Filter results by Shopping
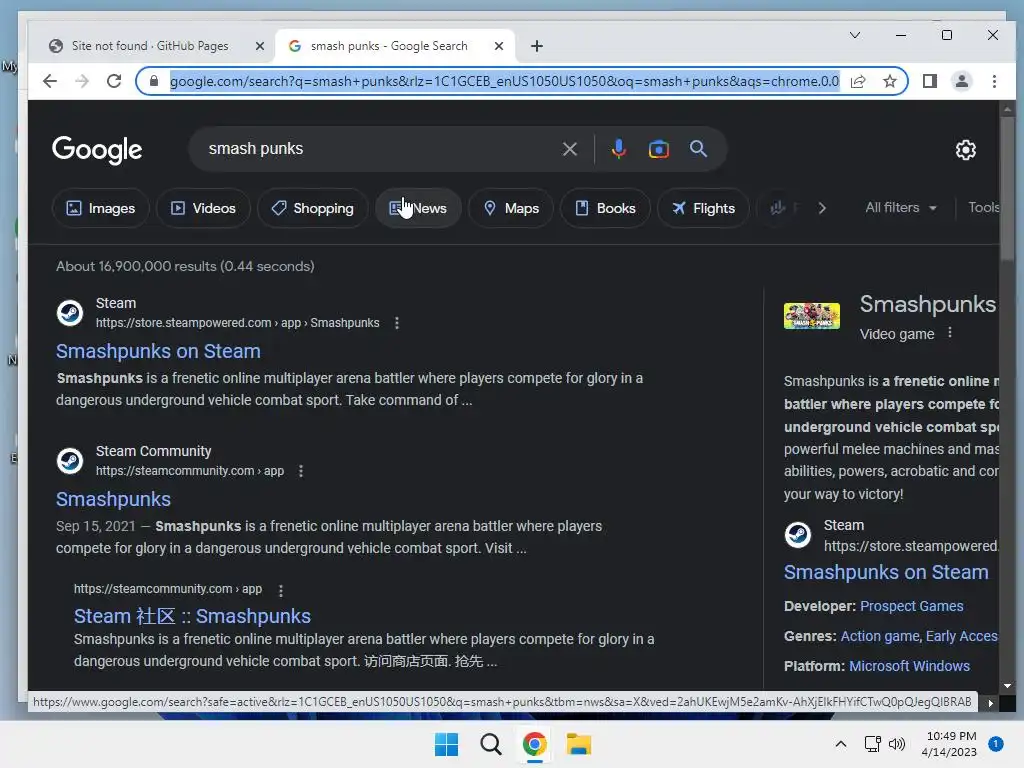This screenshot has width=1024, height=768. [312, 208]
